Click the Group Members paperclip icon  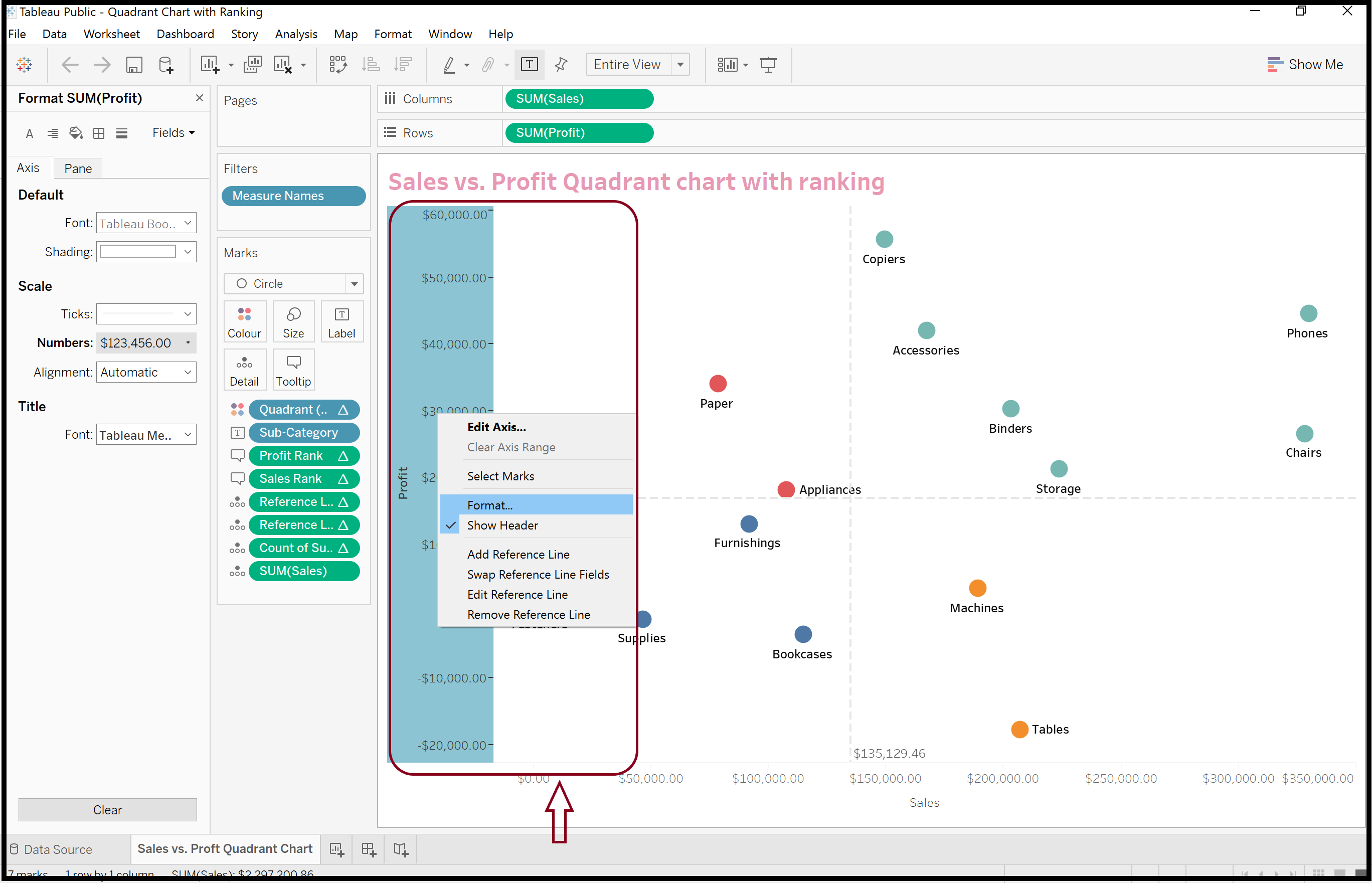coord(487,65)
